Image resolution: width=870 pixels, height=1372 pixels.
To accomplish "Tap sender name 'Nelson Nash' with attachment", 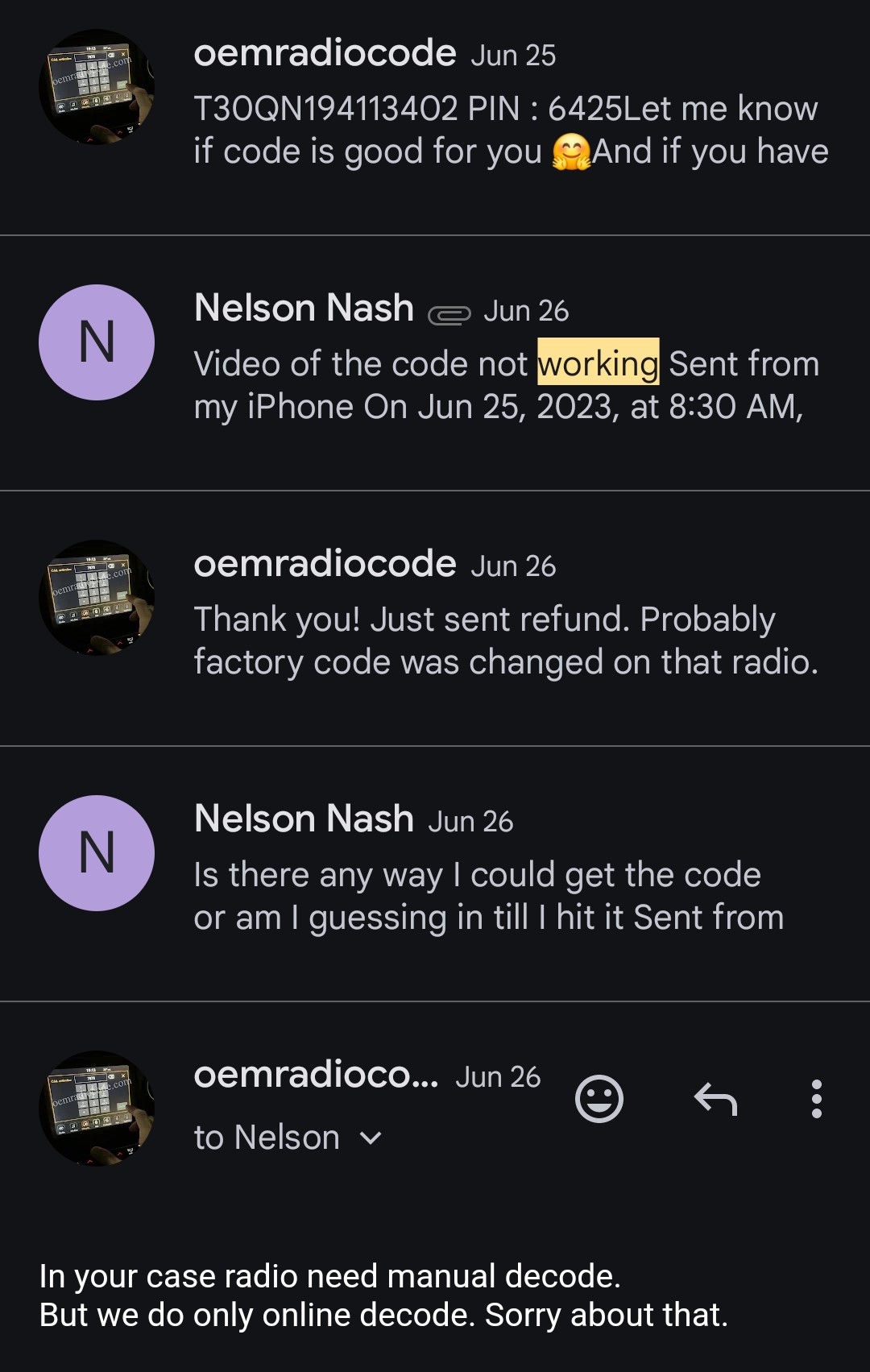I will tap(304, 309).
